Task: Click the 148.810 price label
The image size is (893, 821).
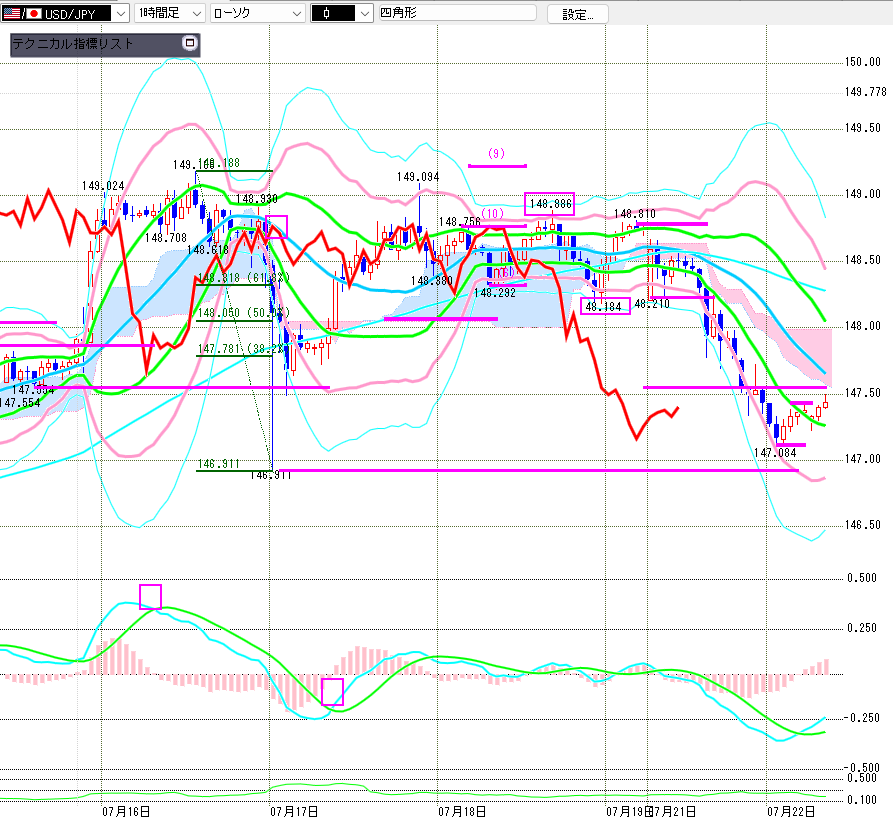Action: coord(634,214)
